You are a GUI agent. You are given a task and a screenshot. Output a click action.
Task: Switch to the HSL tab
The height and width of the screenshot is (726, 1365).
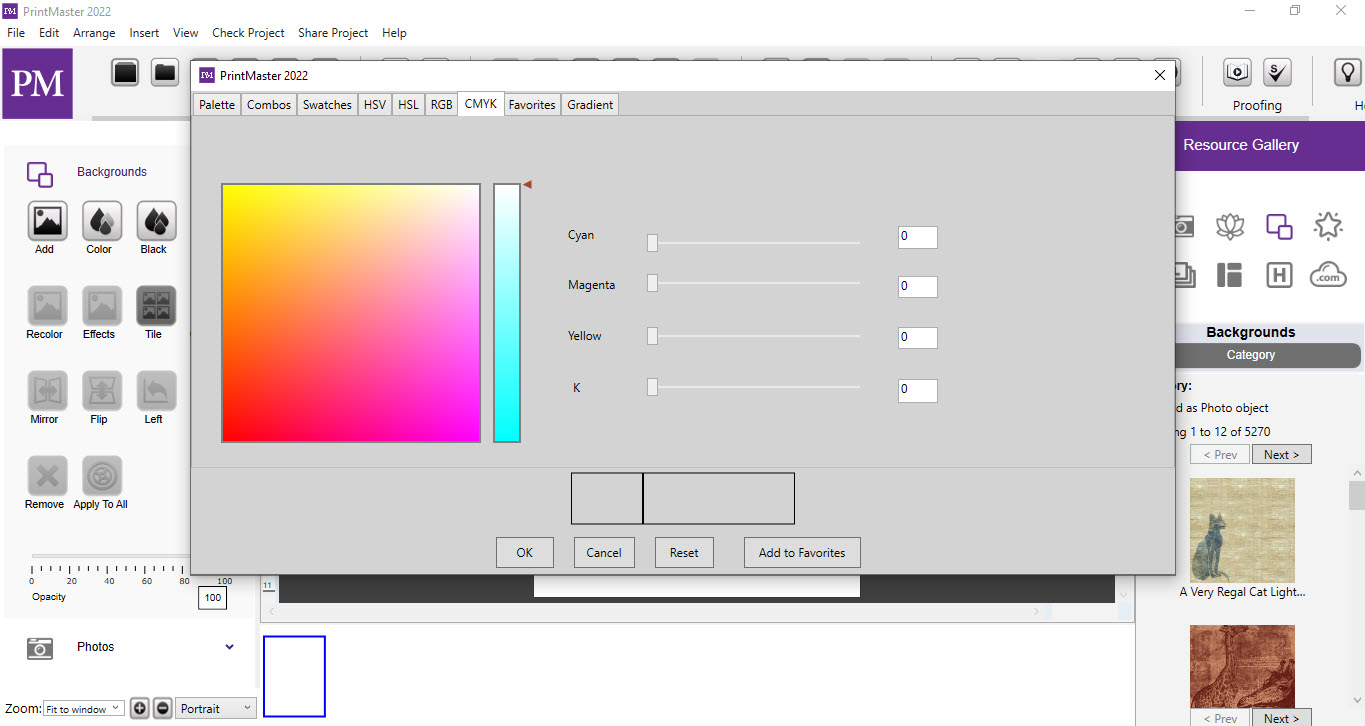pos(408,104)
